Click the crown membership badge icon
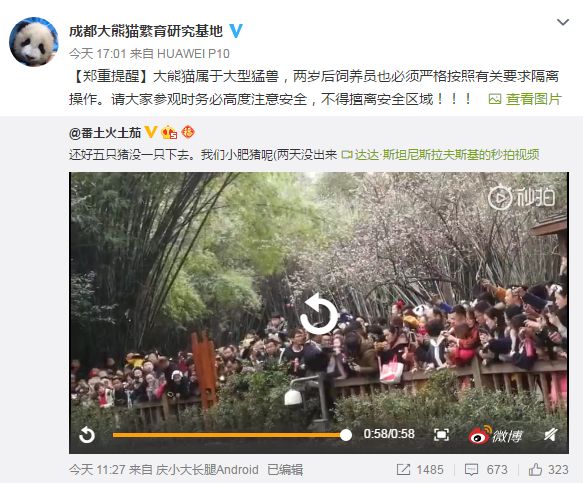 pos(169,132)
